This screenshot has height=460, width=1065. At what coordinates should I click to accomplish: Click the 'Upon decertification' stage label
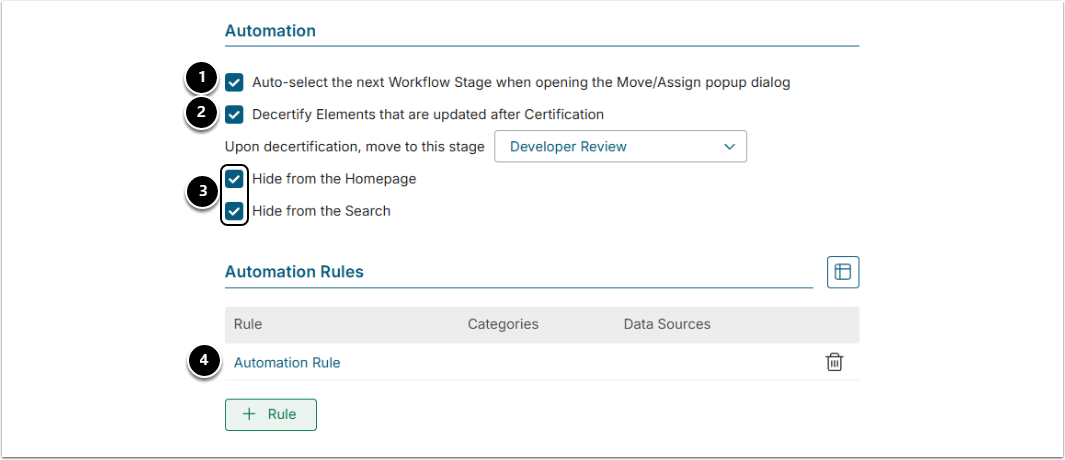pyautogui.click(x=355, y=146)
